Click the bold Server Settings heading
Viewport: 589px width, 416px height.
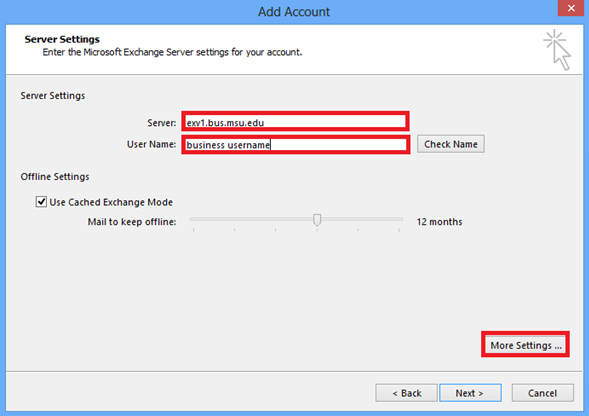point(62,39)
